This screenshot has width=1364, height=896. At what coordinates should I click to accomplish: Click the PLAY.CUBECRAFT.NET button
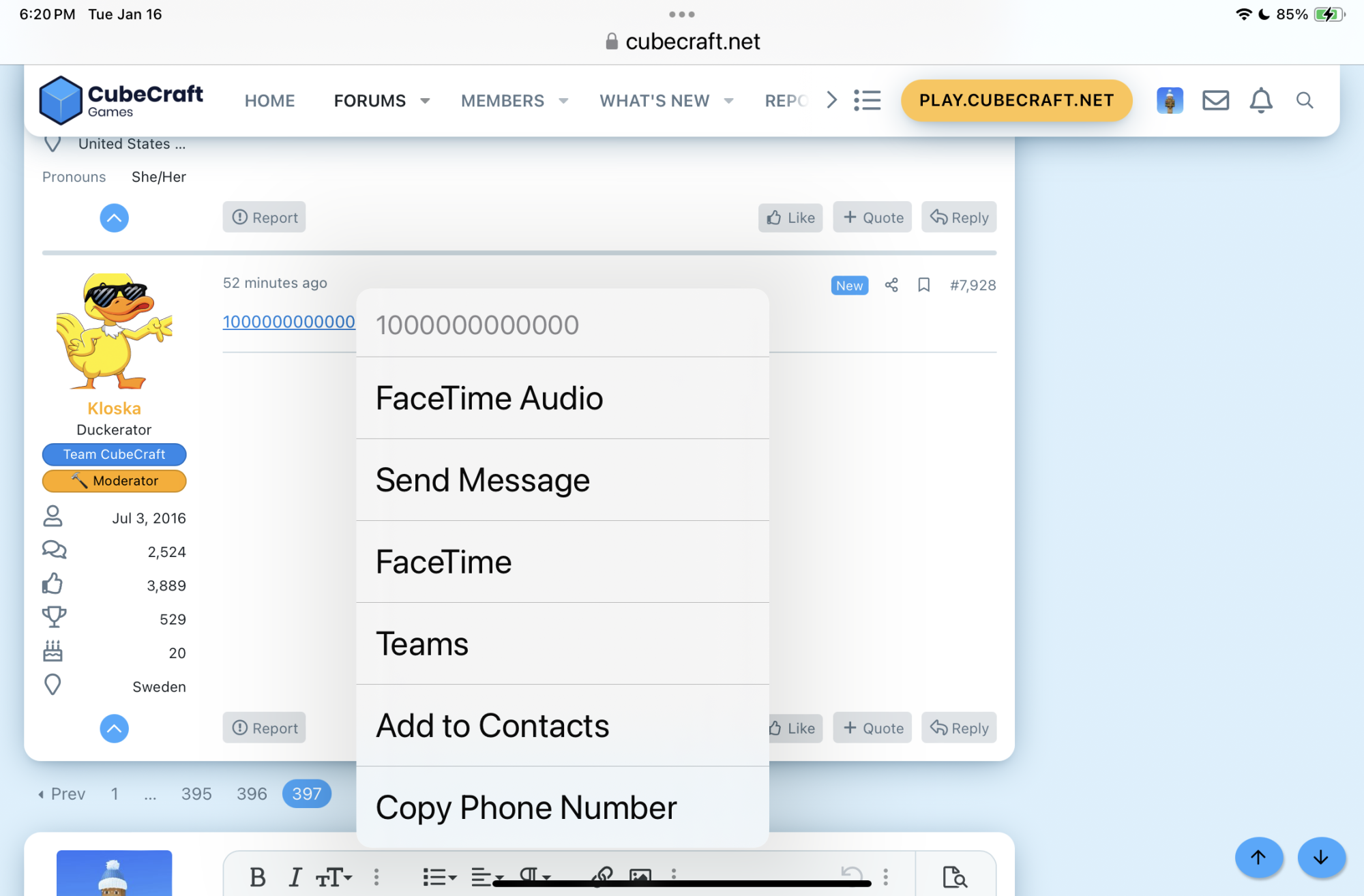1016,100
